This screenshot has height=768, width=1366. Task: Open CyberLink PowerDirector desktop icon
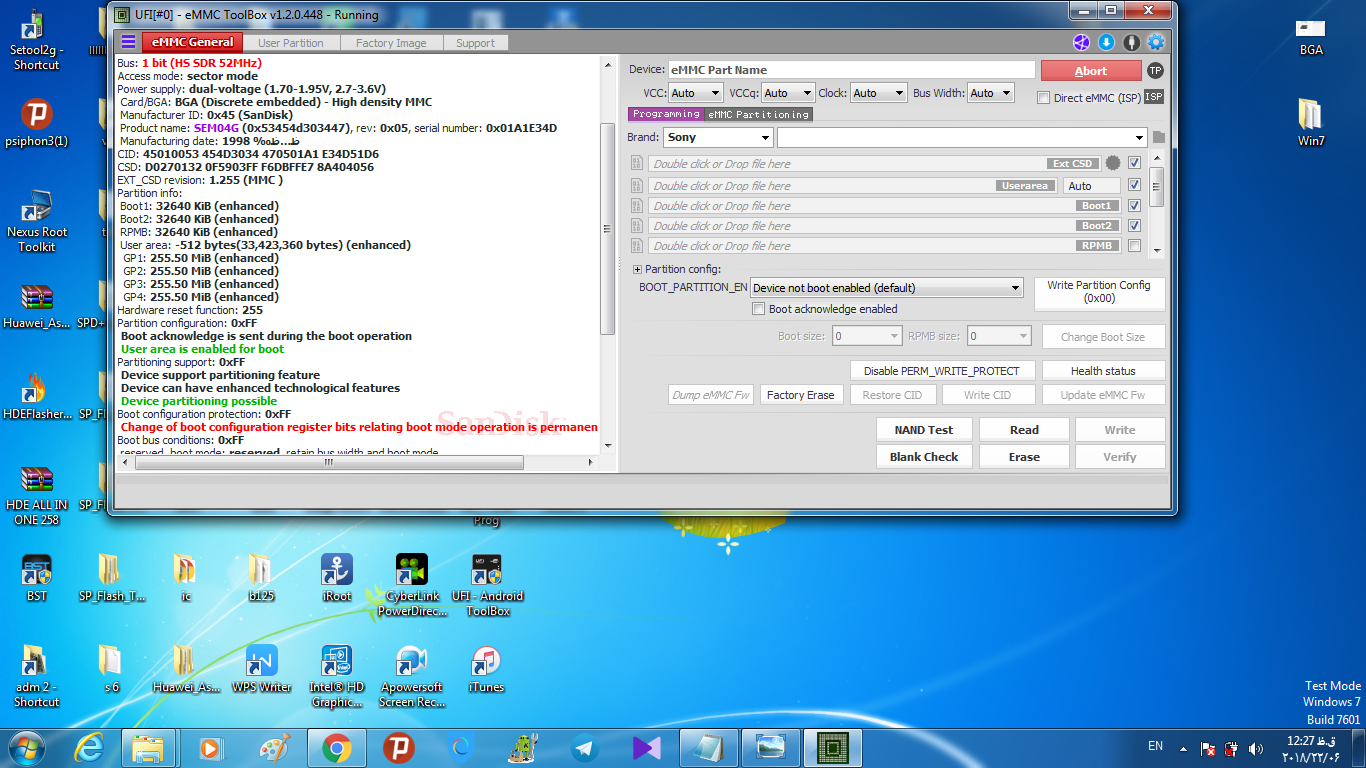pos(412,585)
